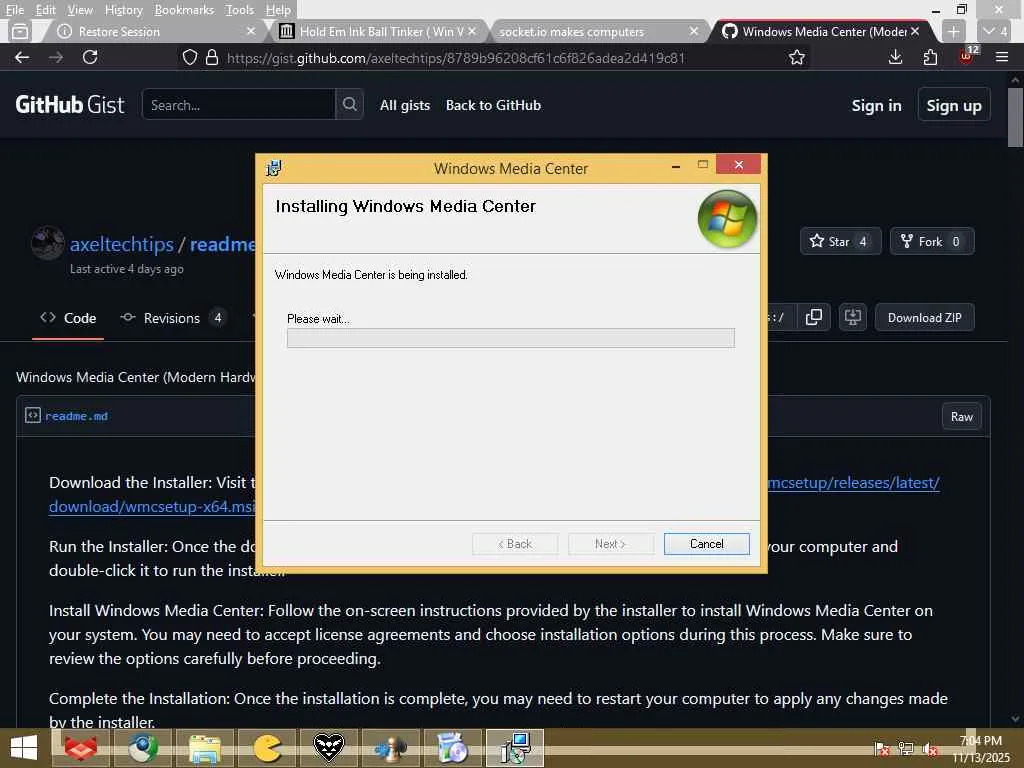Open the History menu

click(123, 10)
